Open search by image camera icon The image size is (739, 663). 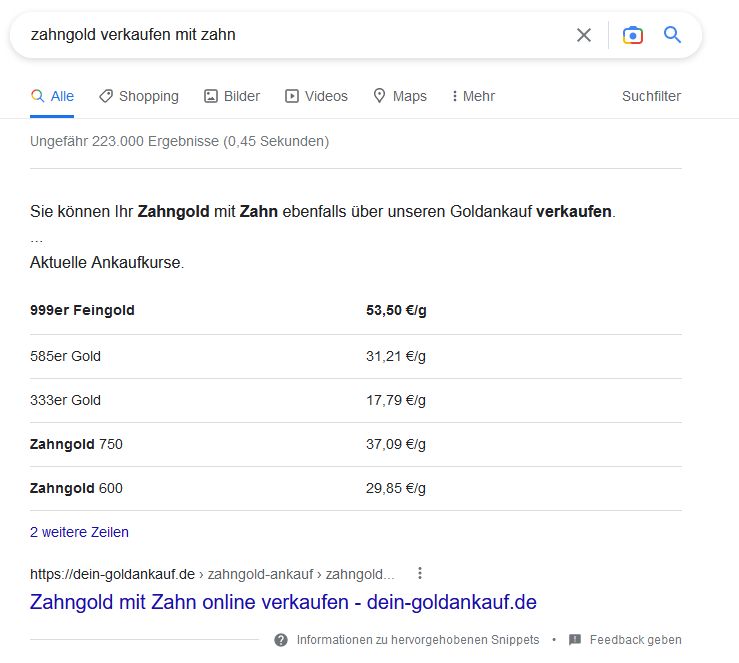pos(632,35)
